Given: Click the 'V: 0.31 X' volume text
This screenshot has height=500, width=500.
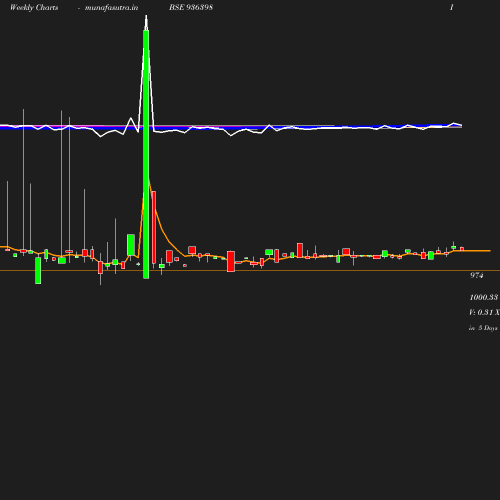Looking at the screenshot, I should [x=484, y=312].
